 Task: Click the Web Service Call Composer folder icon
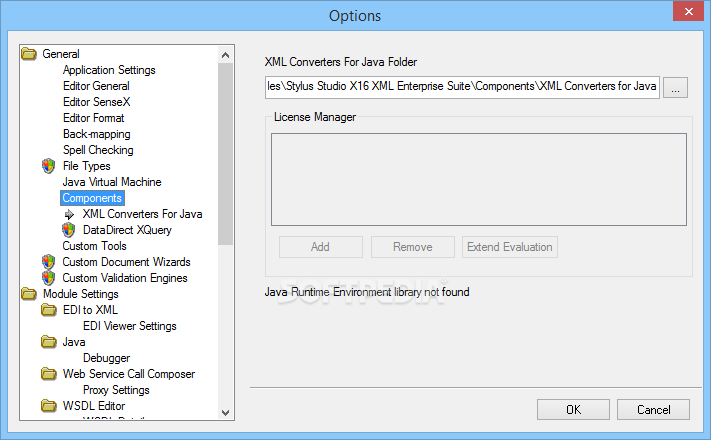49,374
